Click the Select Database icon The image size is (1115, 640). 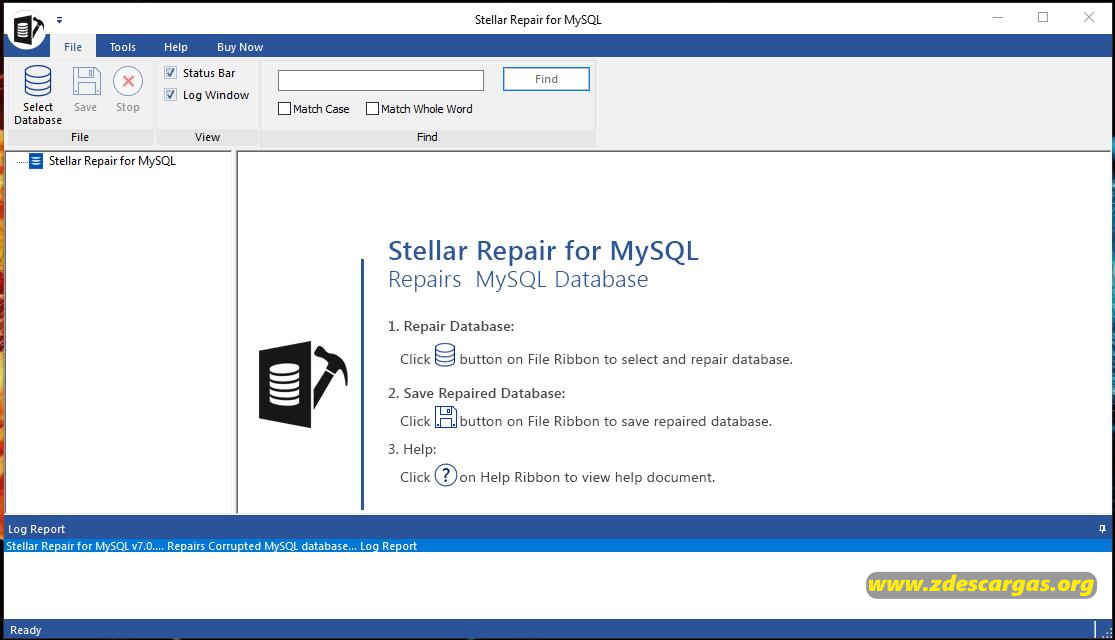click(38, 81)
